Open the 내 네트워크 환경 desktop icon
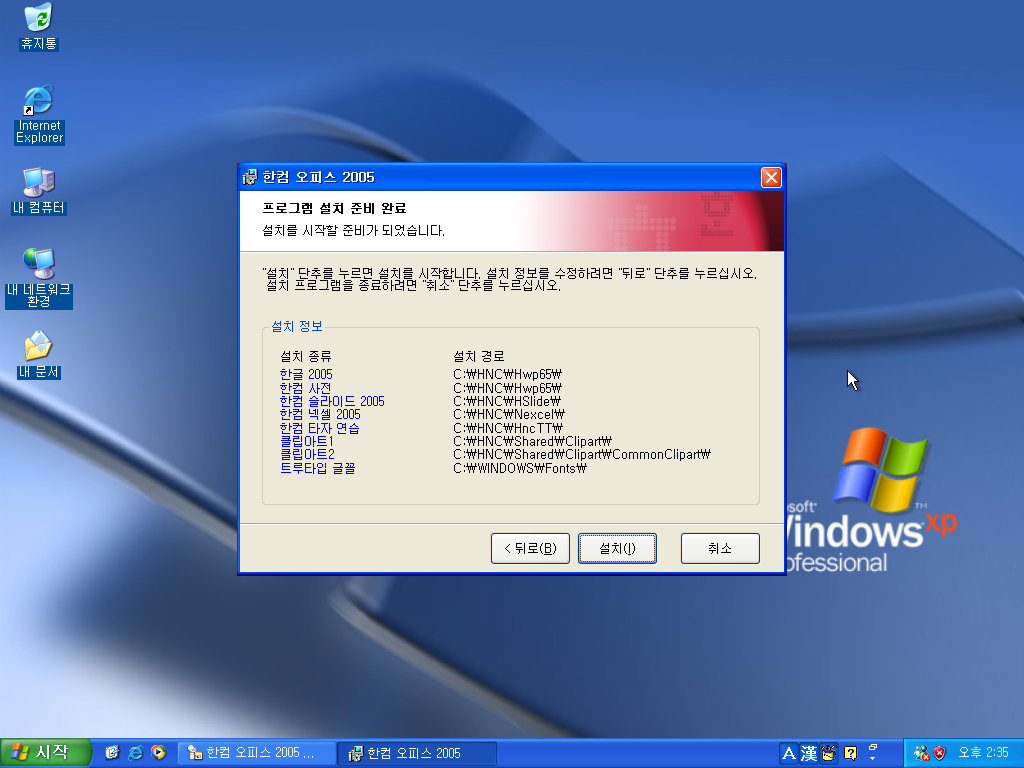This screenshot has height=768, width=1024. point(39,278)
